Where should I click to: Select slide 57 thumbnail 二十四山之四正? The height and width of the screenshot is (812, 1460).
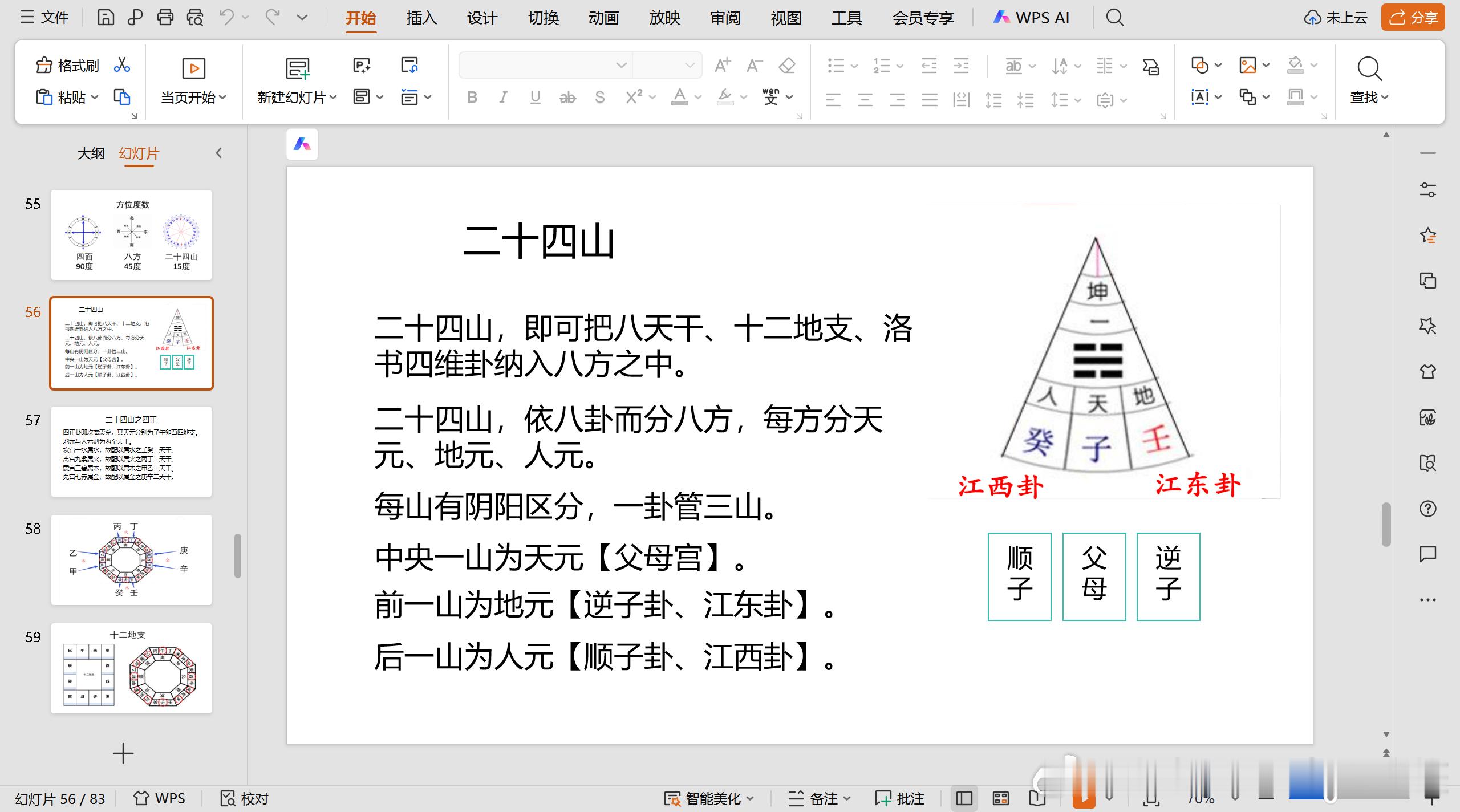(x=131, y=451)
